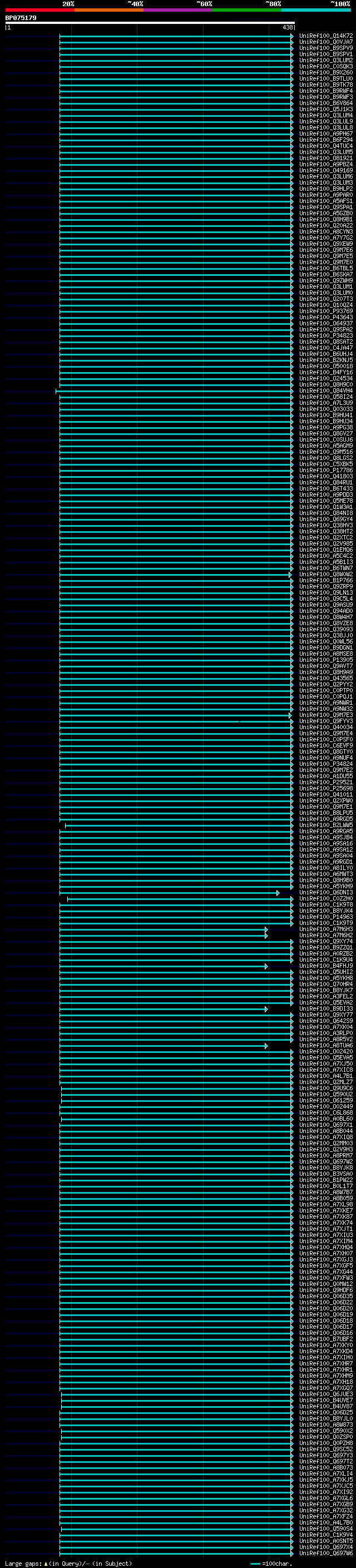Click the alignment bar beside UniRef100_P17786
Viewport: 356px width, 1568px height.
176,471
